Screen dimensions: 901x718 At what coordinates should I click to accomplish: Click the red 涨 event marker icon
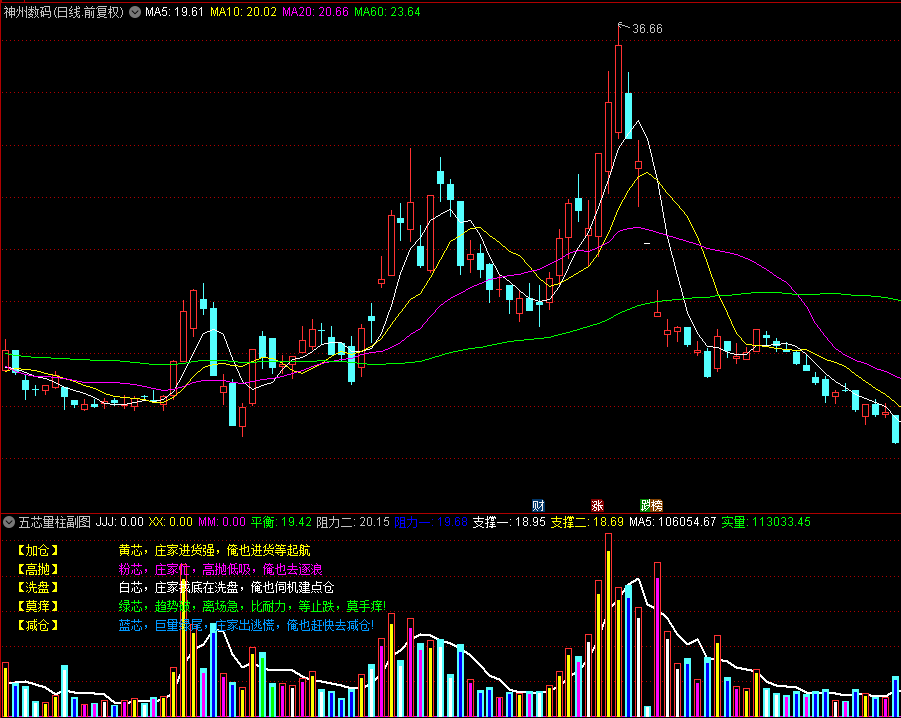pos(598,505)
